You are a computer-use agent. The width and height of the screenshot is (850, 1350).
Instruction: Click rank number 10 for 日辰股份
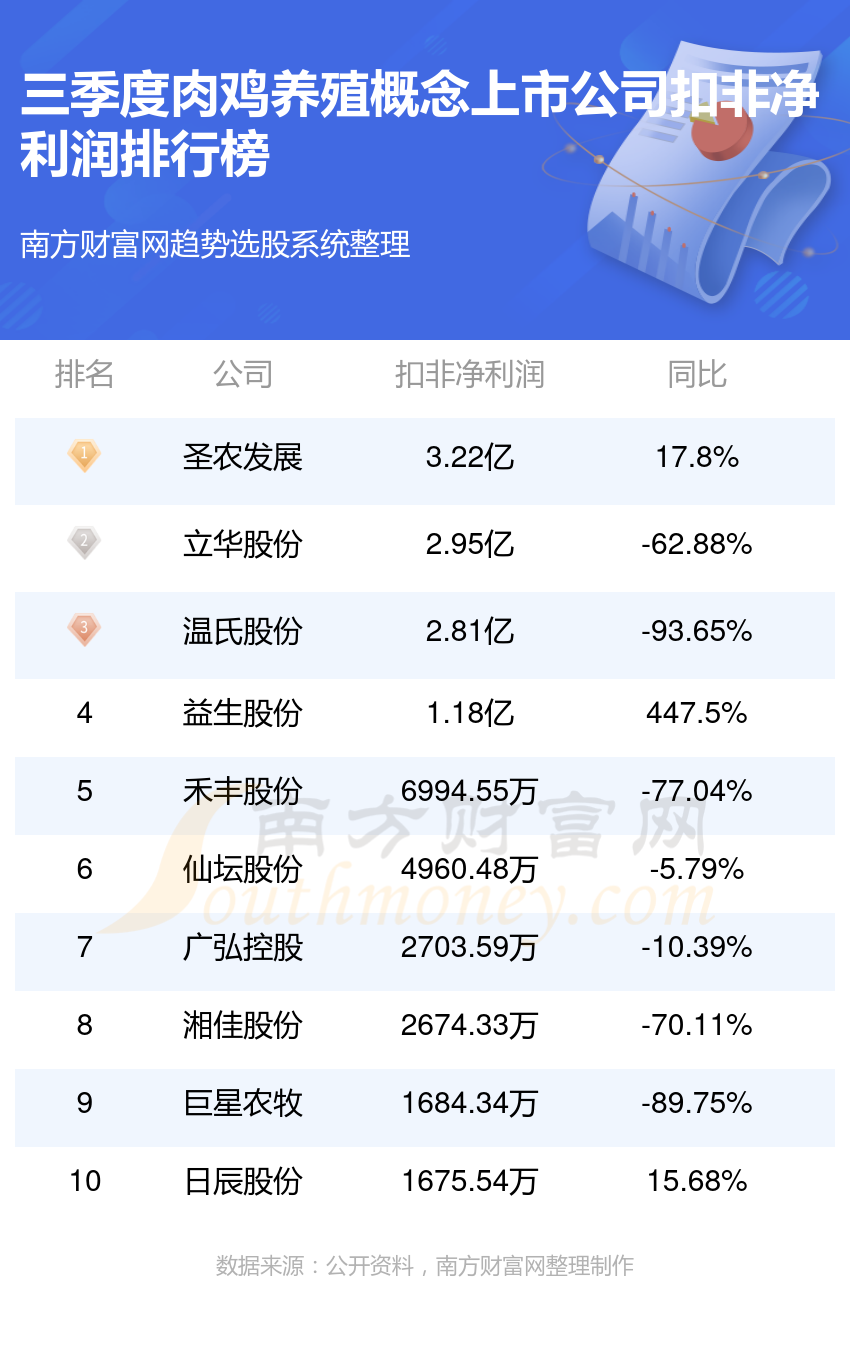(x=85, y=1181)
